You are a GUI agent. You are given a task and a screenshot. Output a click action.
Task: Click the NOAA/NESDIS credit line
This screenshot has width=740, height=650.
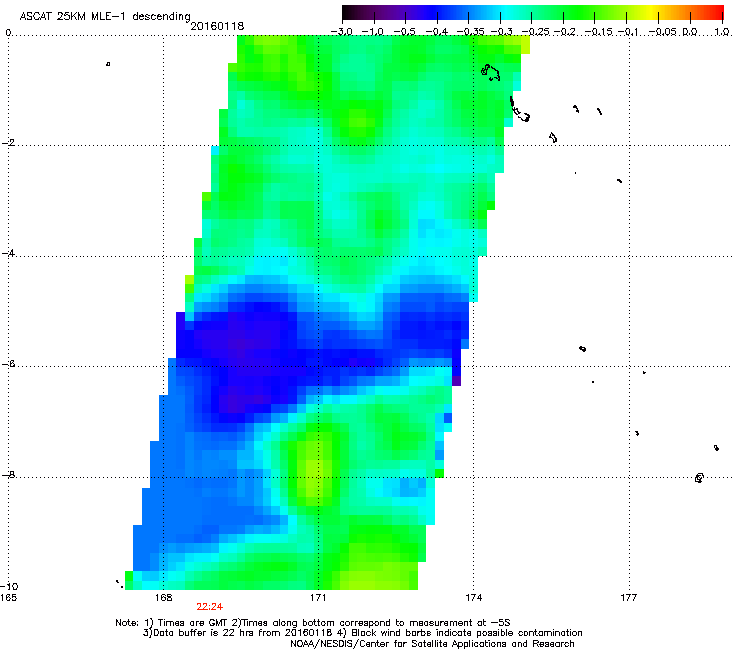pos(432,643)
